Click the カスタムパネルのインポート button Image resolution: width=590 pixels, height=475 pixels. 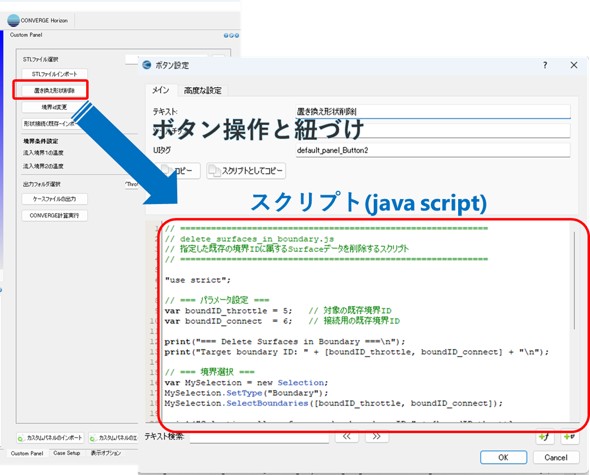pyautogui.click(x=50, y=438)
